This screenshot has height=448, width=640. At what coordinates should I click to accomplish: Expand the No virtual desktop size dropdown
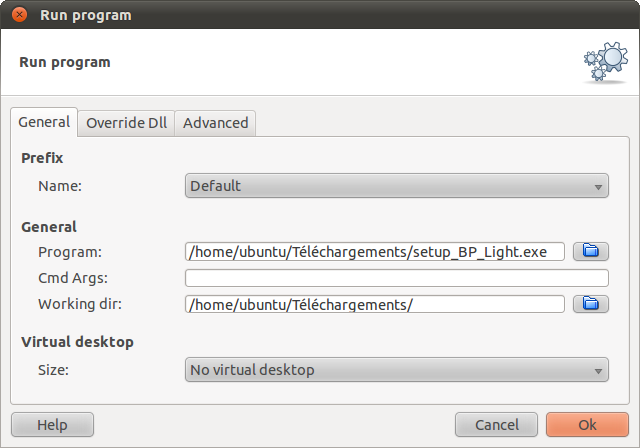coord(397,370)
